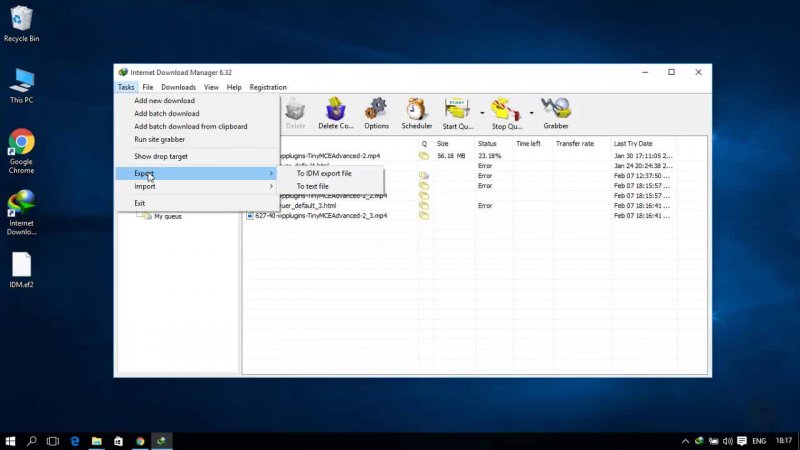Launch the Grabber tool
800x450 pixels.
(556, 113)
